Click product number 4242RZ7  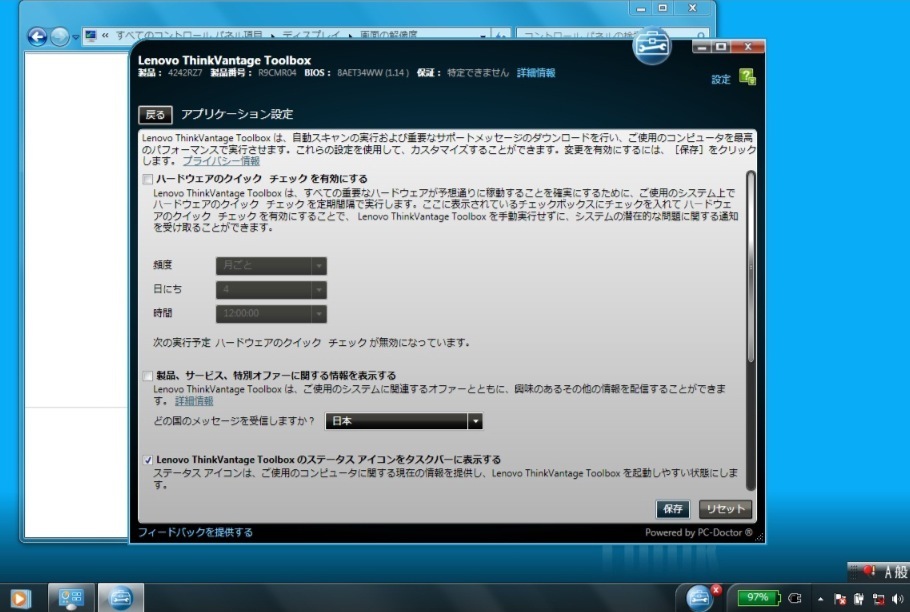(185, 73)
